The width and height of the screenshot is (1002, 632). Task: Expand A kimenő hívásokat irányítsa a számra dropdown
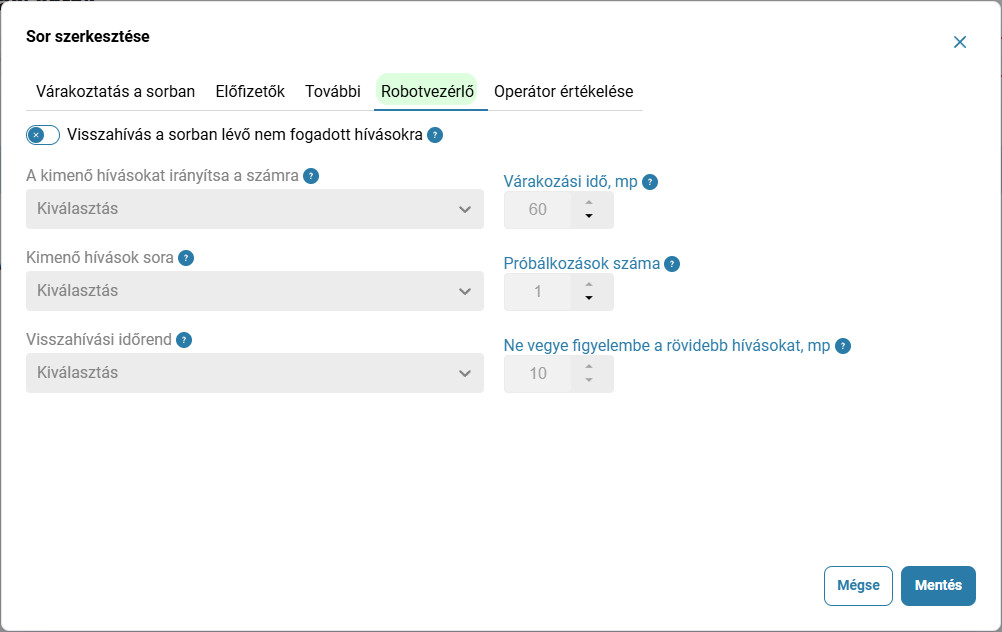click(255, 209)
